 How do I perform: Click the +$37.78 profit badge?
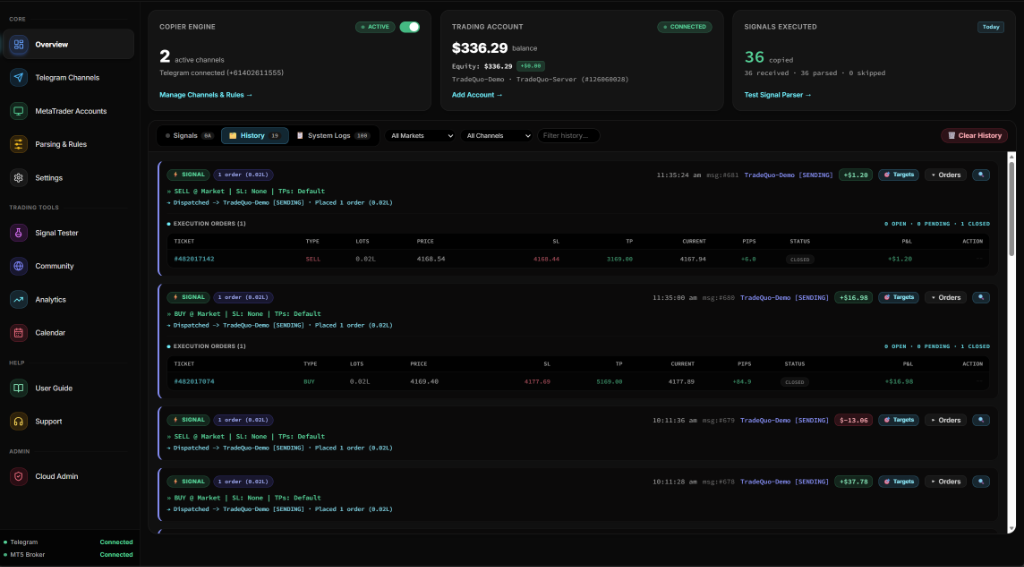coord(854,481)
